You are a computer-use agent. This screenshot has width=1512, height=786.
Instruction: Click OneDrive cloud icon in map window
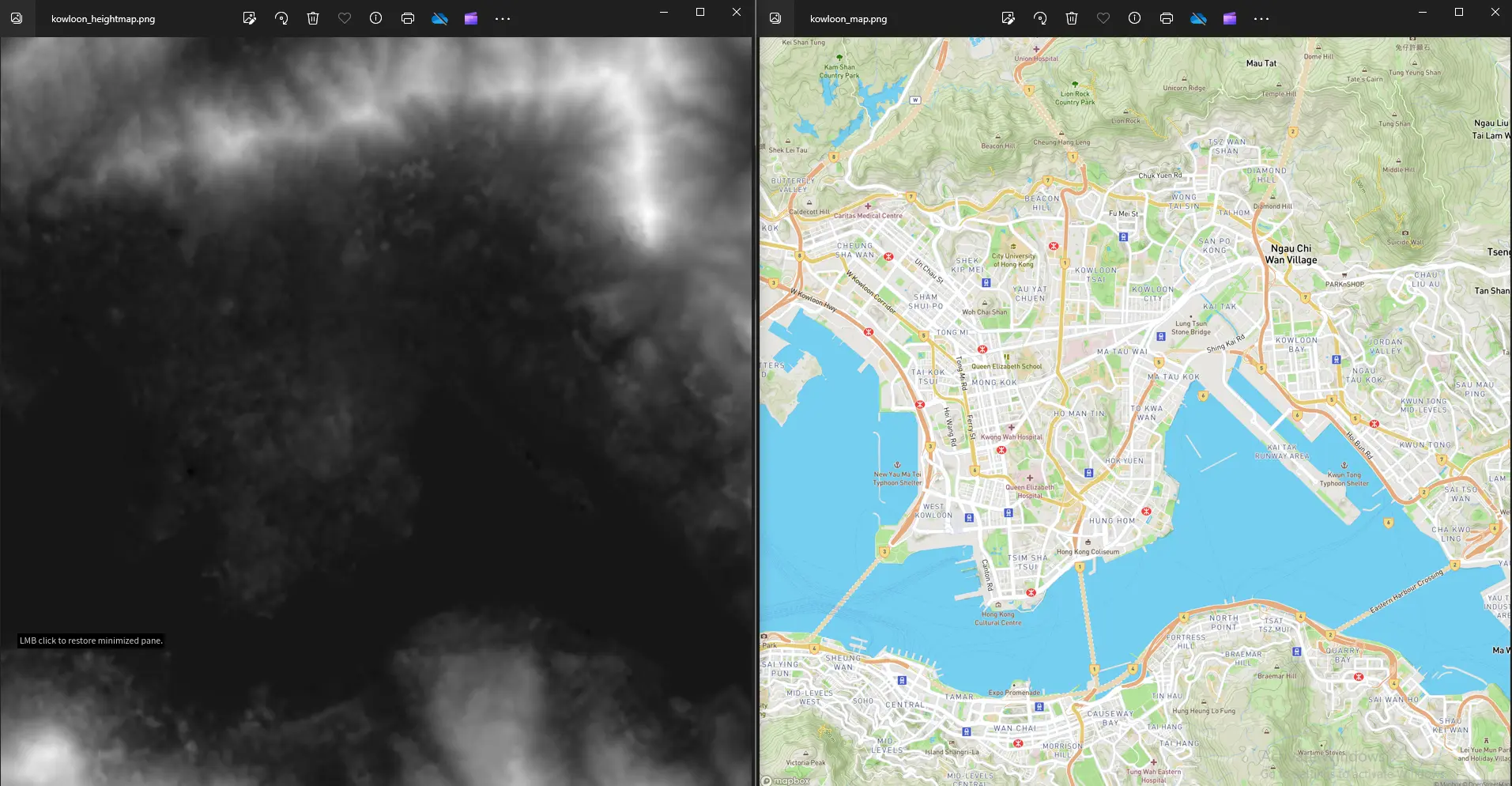[1198, 18]
